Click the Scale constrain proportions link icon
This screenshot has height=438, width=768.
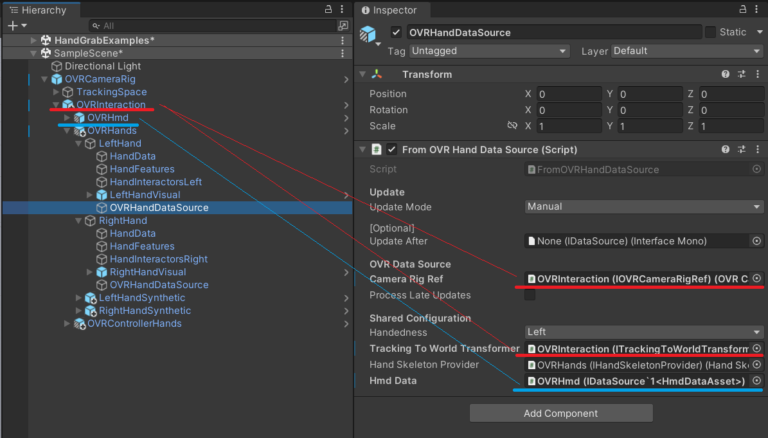(x=512, y=127)
